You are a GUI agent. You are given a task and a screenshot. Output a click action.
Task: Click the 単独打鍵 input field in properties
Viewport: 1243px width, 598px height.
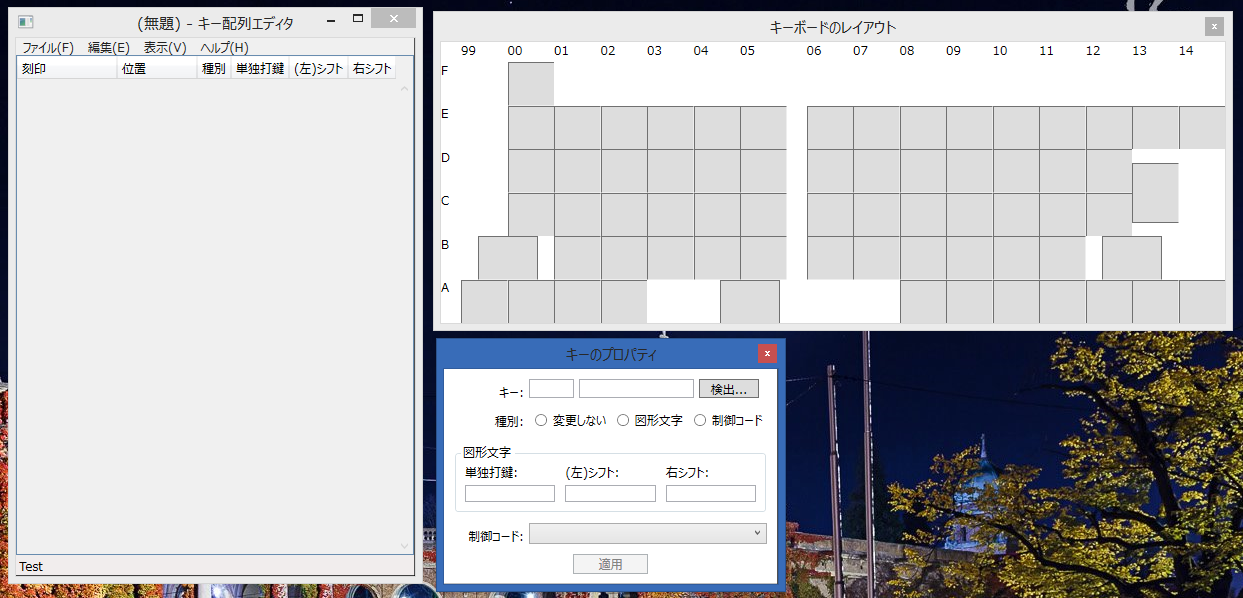point(510,493)
